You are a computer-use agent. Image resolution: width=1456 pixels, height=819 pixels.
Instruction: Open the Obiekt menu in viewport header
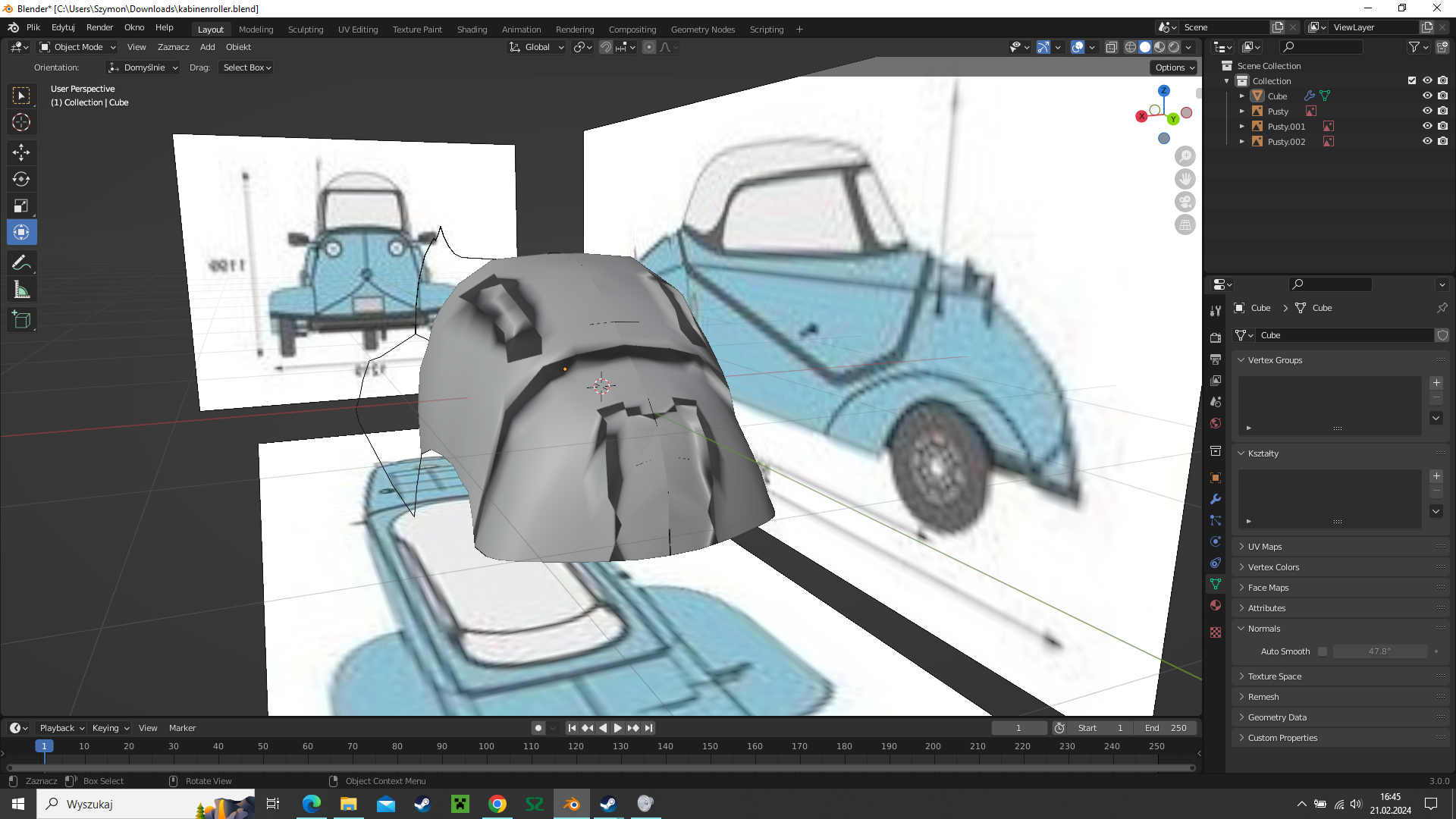coord(238,47)
